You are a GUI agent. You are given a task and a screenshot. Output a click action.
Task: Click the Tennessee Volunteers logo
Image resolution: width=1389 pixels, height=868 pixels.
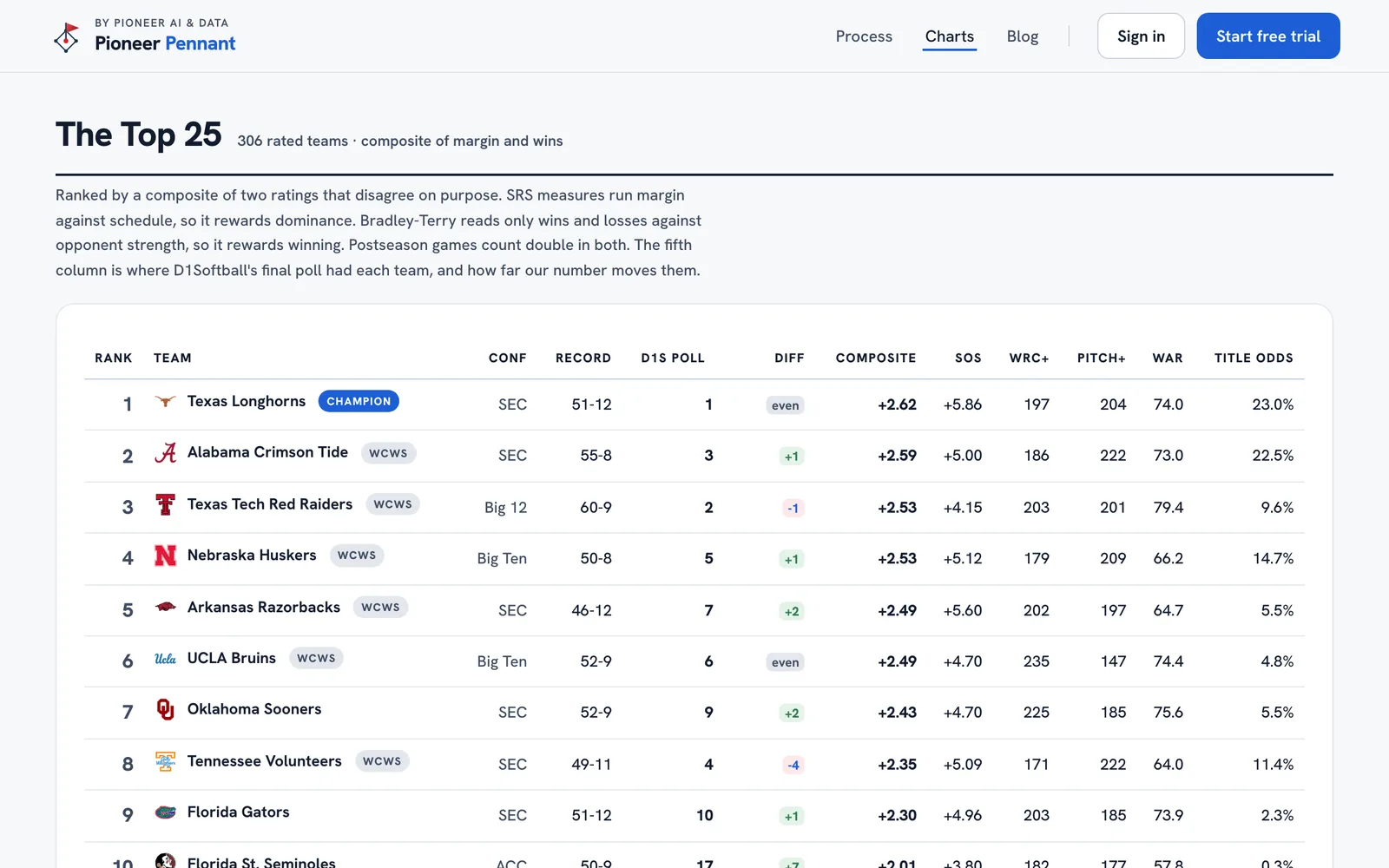165,761
